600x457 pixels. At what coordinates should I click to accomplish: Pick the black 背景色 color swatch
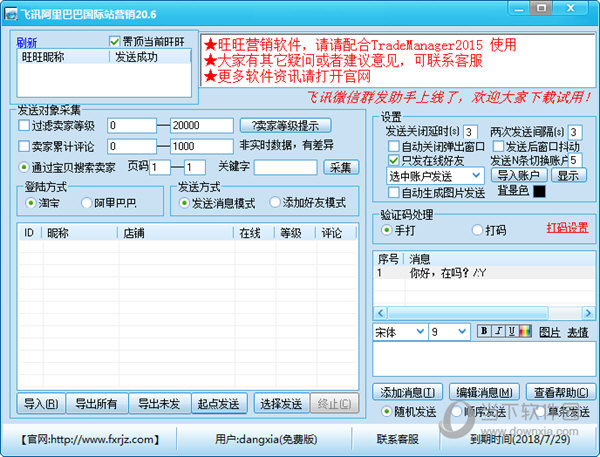point(539,191)
